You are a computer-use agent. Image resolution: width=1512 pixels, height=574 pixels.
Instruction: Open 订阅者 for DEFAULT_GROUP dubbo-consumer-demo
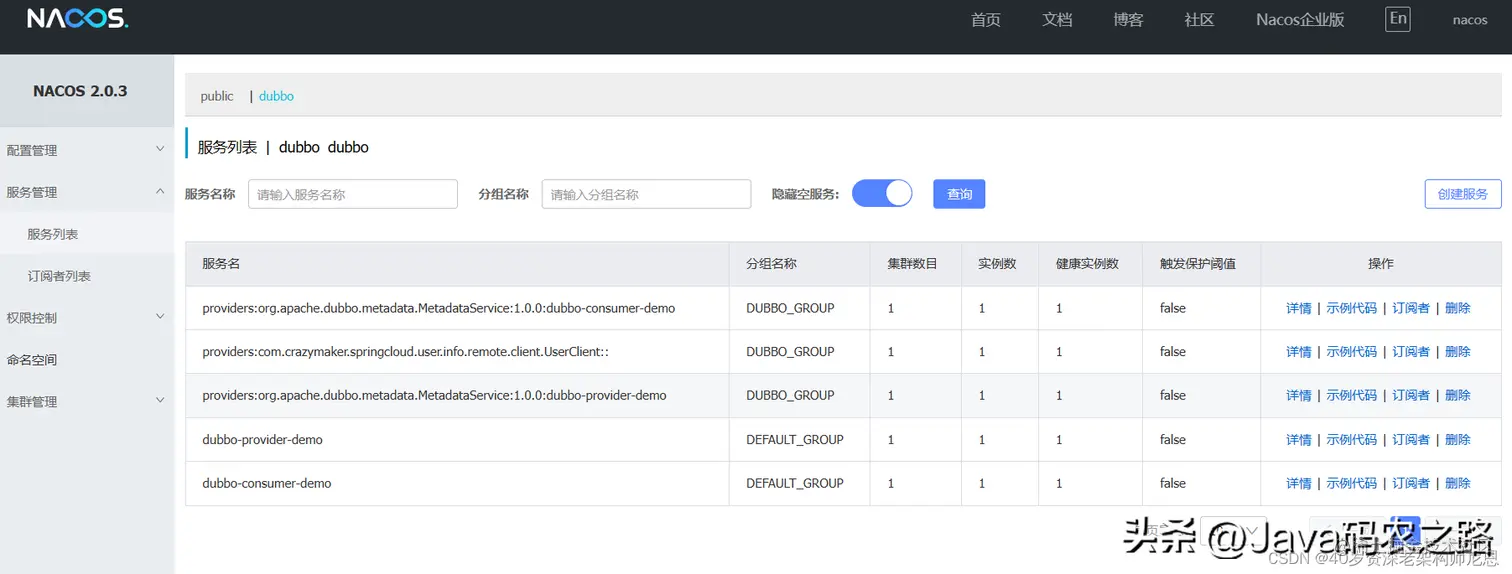[x=1411, y=483]
